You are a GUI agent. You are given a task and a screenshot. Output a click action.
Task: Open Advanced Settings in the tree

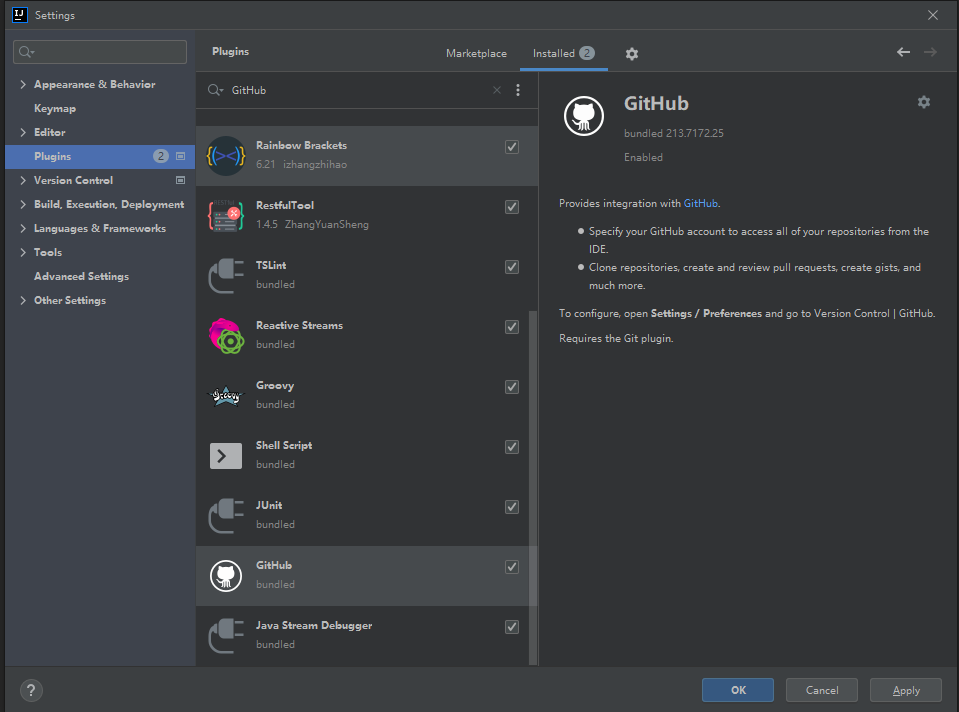(81, 276)
